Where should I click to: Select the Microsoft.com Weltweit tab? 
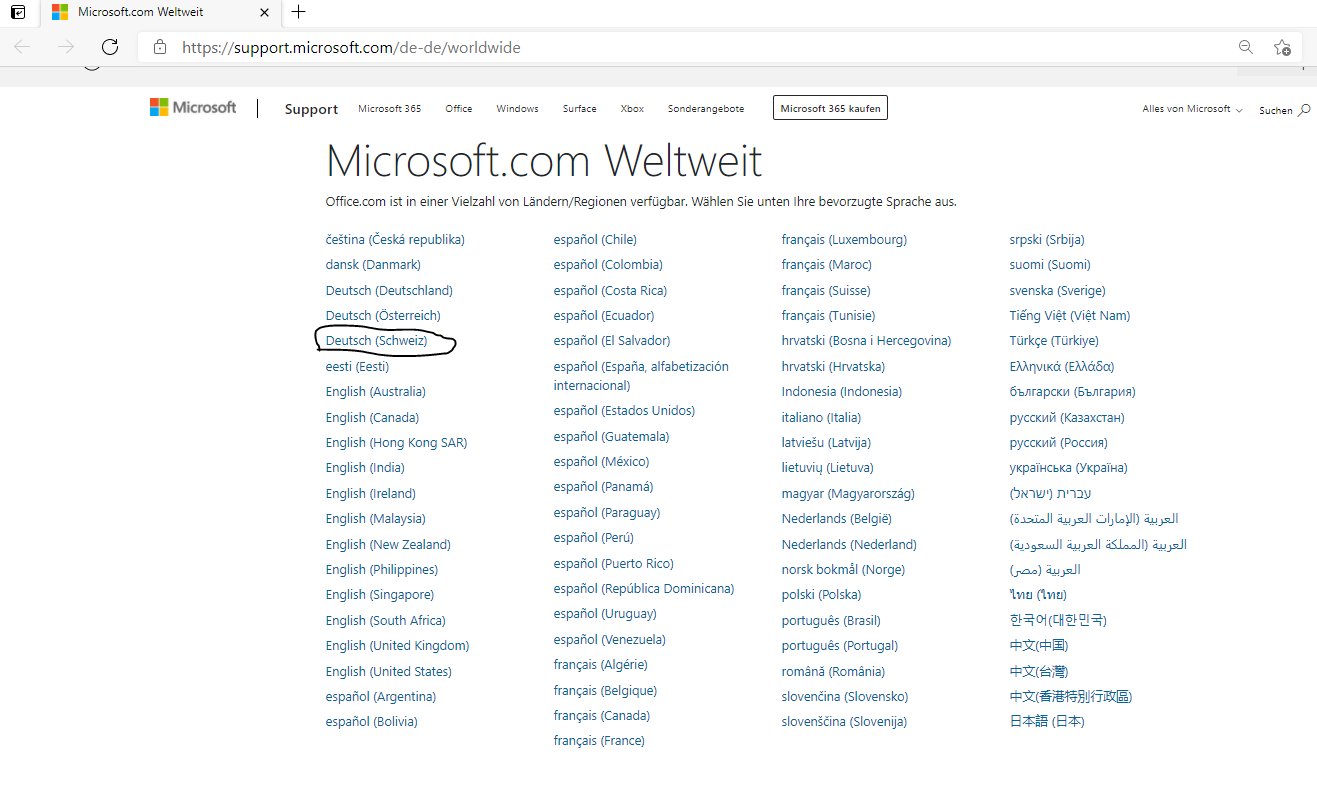[x=159, y=13]
